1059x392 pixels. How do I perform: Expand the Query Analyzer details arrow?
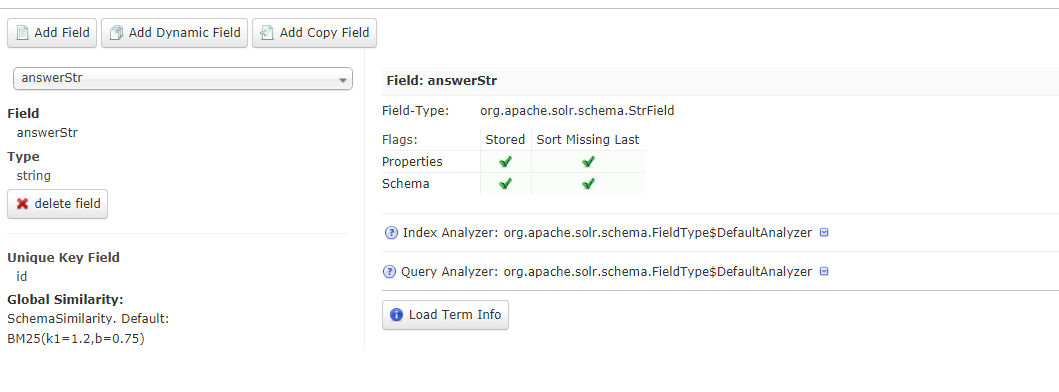point(824,272)
